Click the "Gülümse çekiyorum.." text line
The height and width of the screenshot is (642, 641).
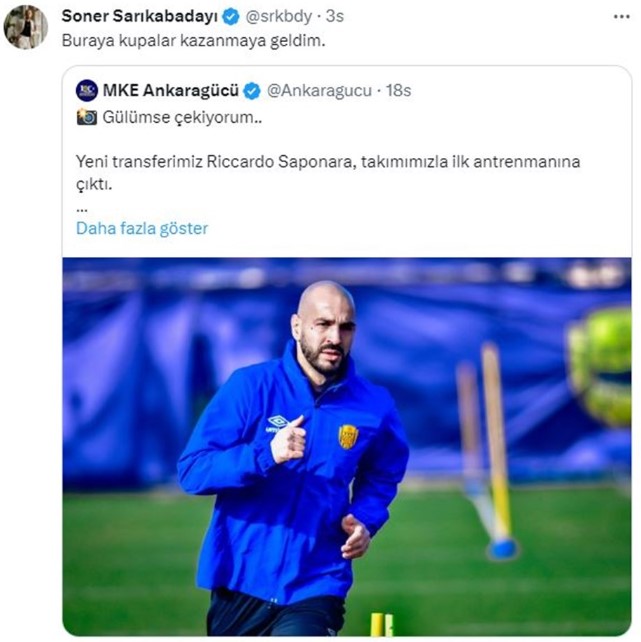pos(182,118)
